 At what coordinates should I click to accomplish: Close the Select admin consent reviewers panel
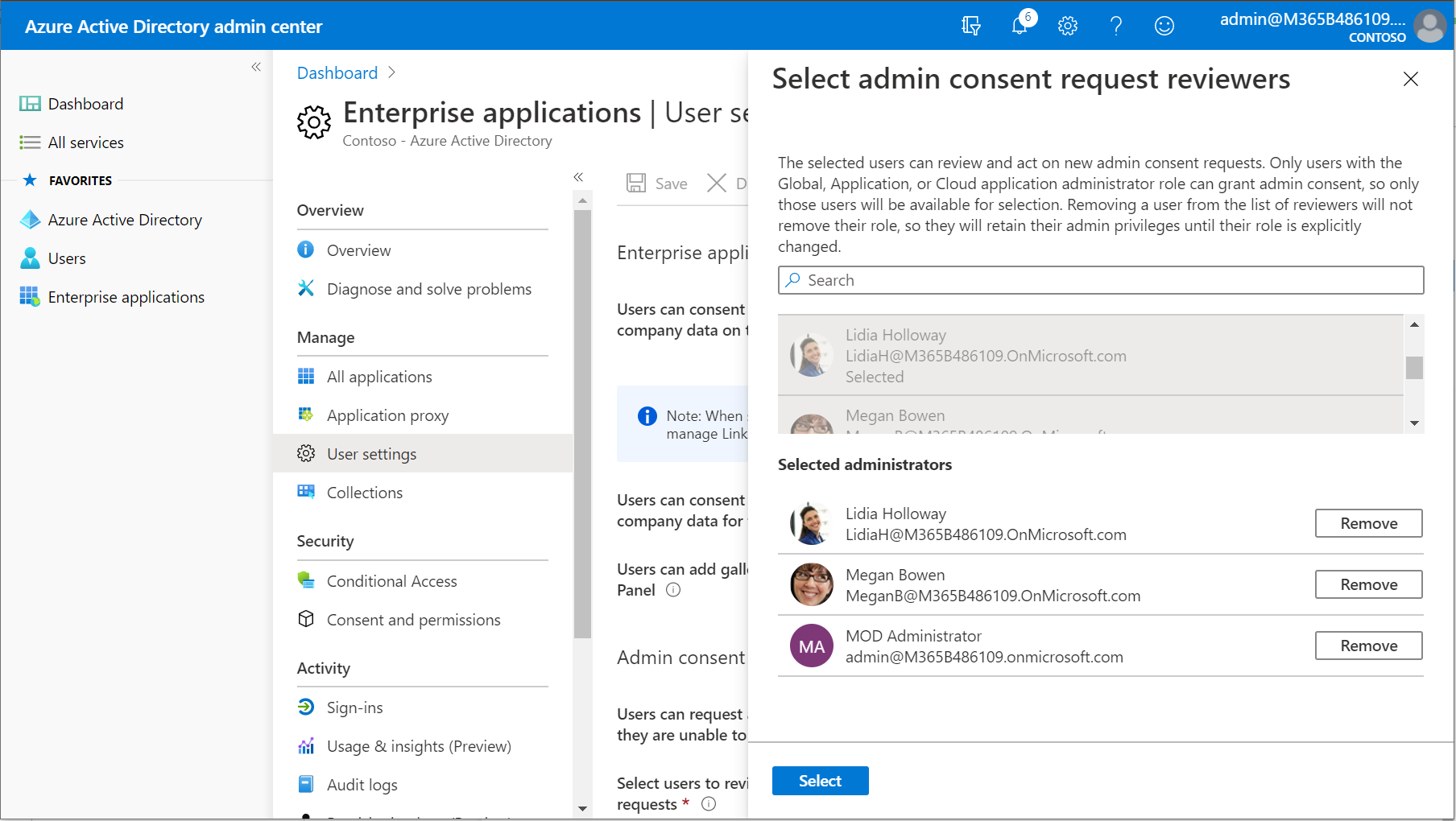pos(1411,79)
